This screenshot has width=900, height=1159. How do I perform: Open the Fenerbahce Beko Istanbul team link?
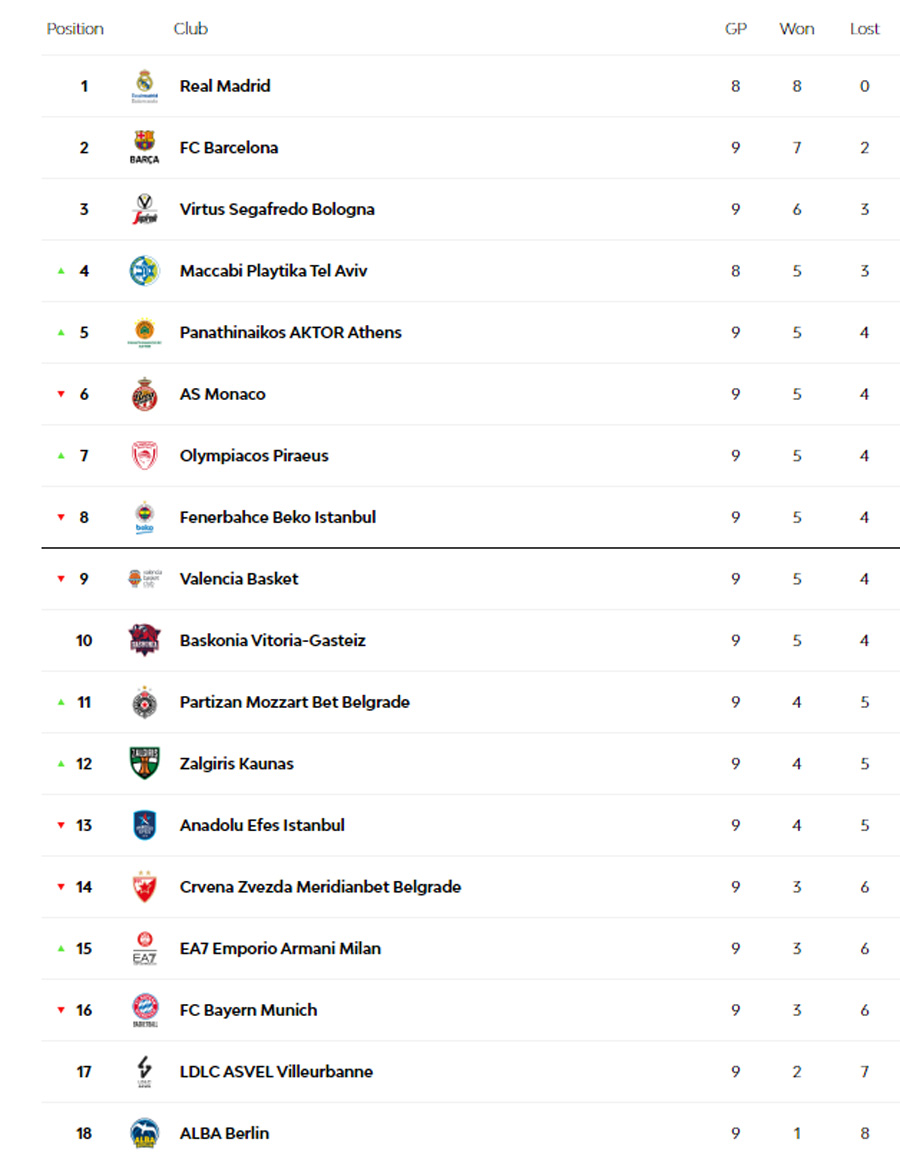point(277,517)
